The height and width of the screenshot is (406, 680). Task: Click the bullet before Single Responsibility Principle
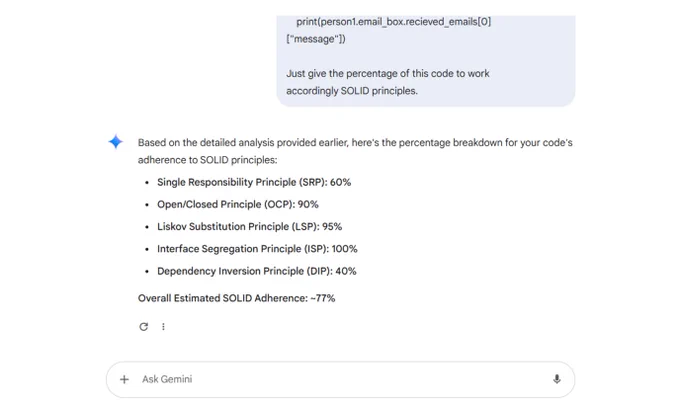[147, 183]
